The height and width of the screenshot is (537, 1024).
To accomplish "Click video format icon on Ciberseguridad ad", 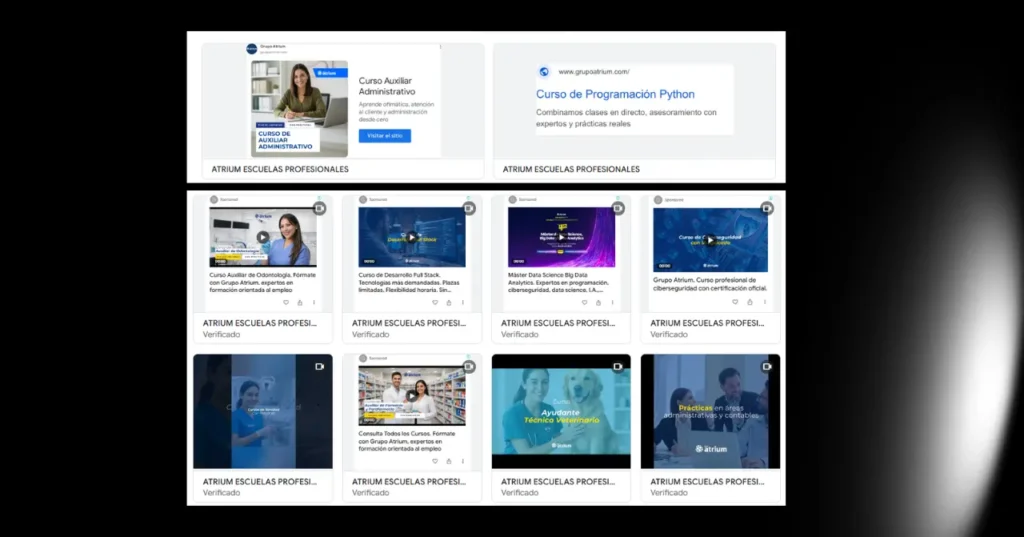I will [x=767, y=208].
